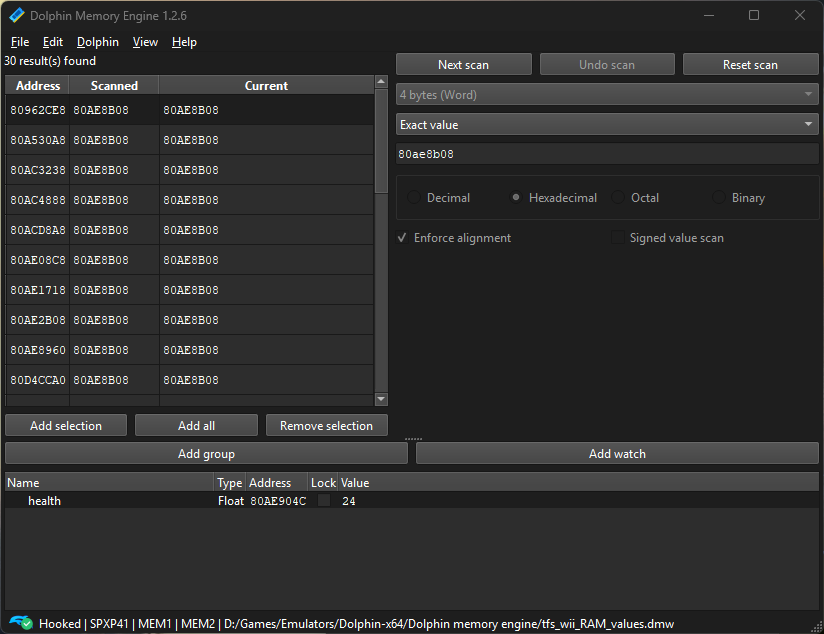This screenshot has width=824, height=634.
Task: Sort results by Address column header
Action: coord(38,86)
